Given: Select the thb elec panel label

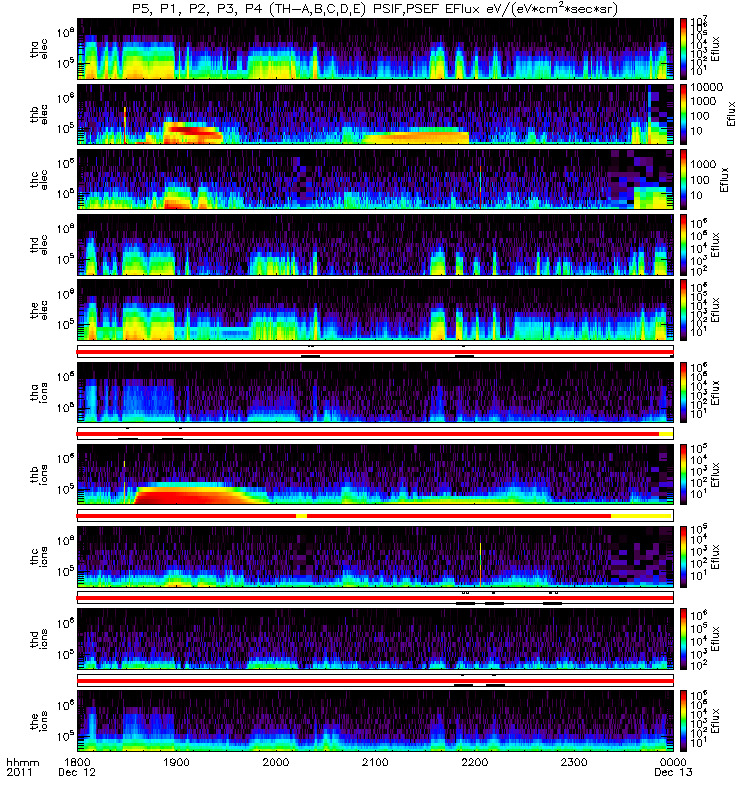Looking at the screenshot, I should coord(39,115).
